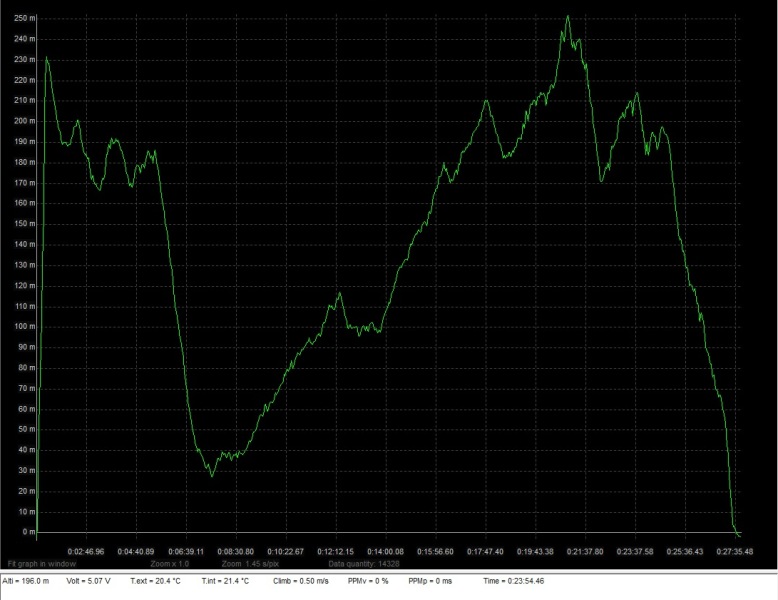Select the 100 m altitude axis label
This screenshot has width=778, height=600.
[x=22, y=327]
